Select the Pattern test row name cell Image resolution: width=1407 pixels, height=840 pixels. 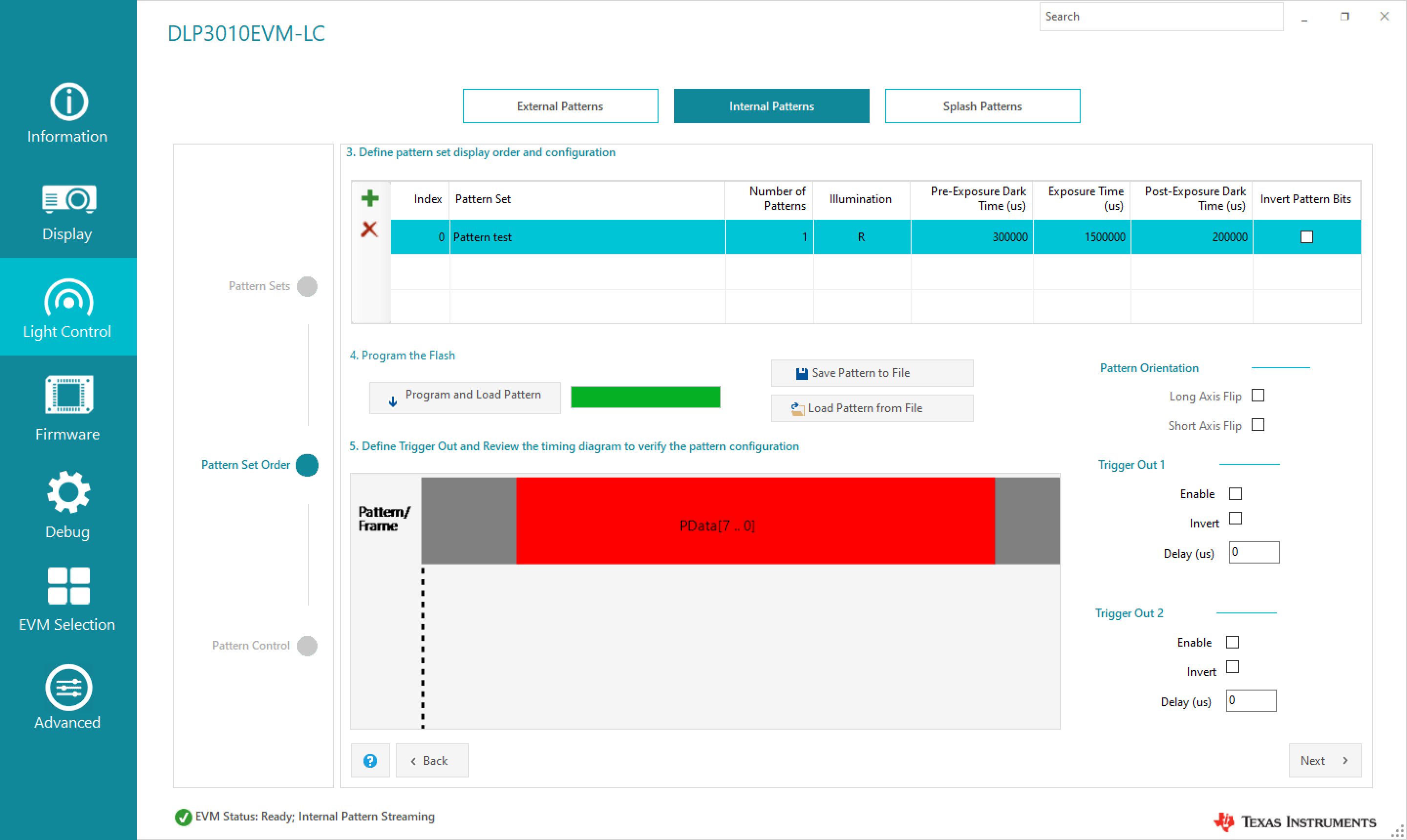click(587, 237)
